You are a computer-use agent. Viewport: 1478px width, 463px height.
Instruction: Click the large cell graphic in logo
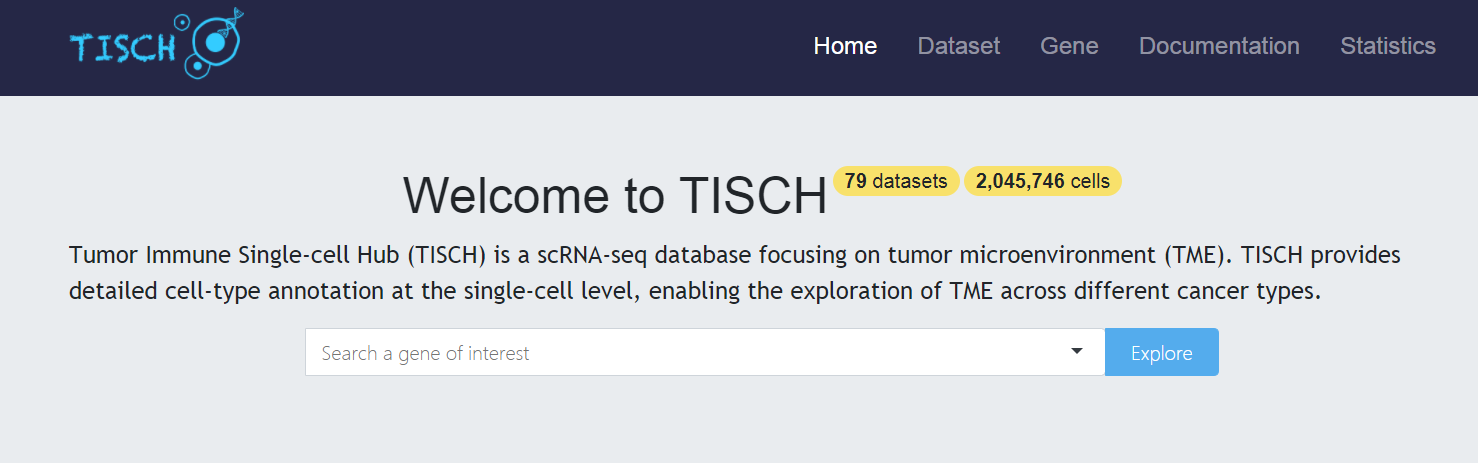pyautogui.click(x=216, y=42)
